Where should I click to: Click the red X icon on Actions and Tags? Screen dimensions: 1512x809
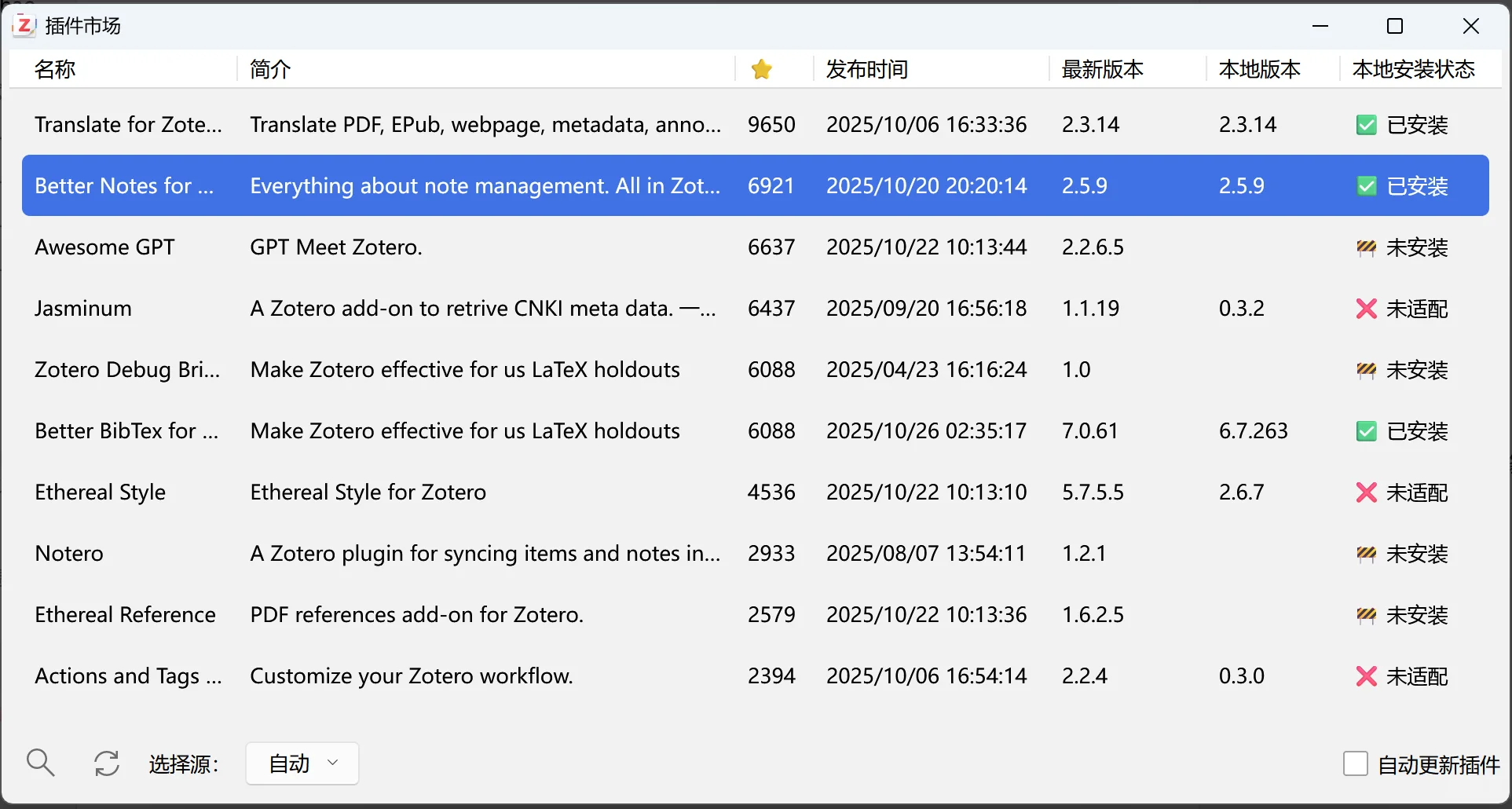click(1367, 675)
